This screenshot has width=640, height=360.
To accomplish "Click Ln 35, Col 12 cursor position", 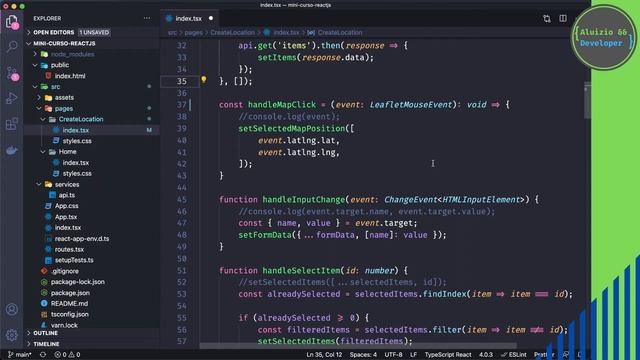I will click(324, 355).
